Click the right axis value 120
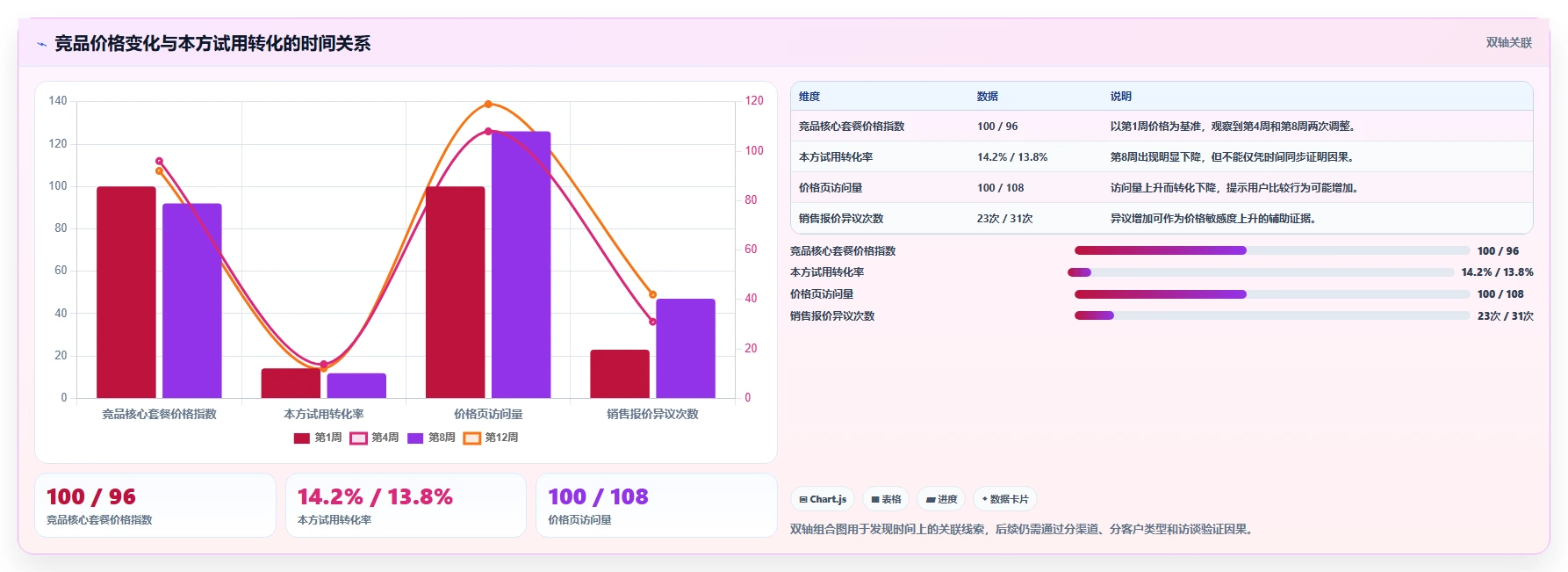This screenshot has width=1568, height=572. point(754,101)
